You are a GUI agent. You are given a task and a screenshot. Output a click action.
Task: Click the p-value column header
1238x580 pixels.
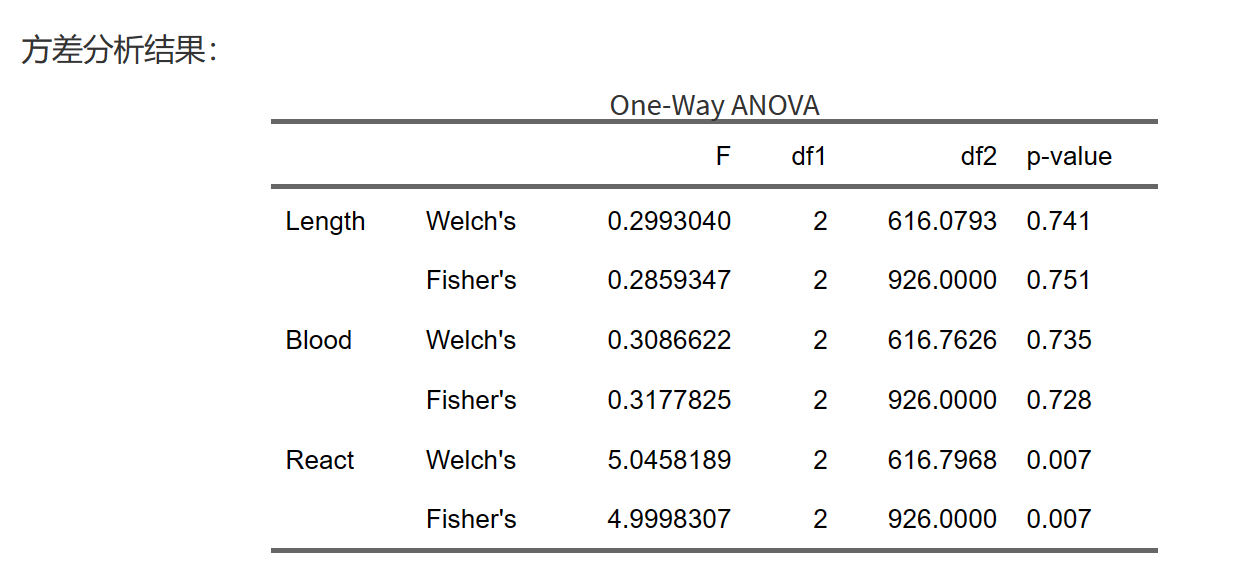click(1069, 157)
